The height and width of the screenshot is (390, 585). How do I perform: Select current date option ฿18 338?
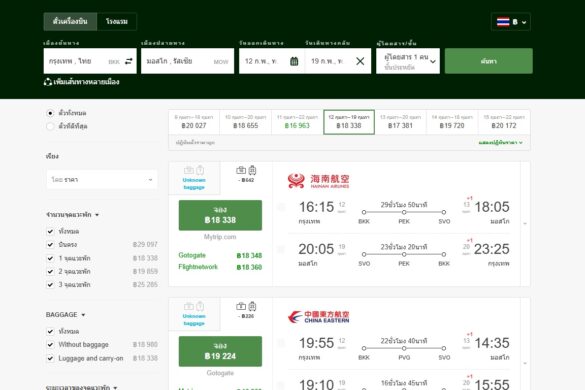[x=349, y=122]
